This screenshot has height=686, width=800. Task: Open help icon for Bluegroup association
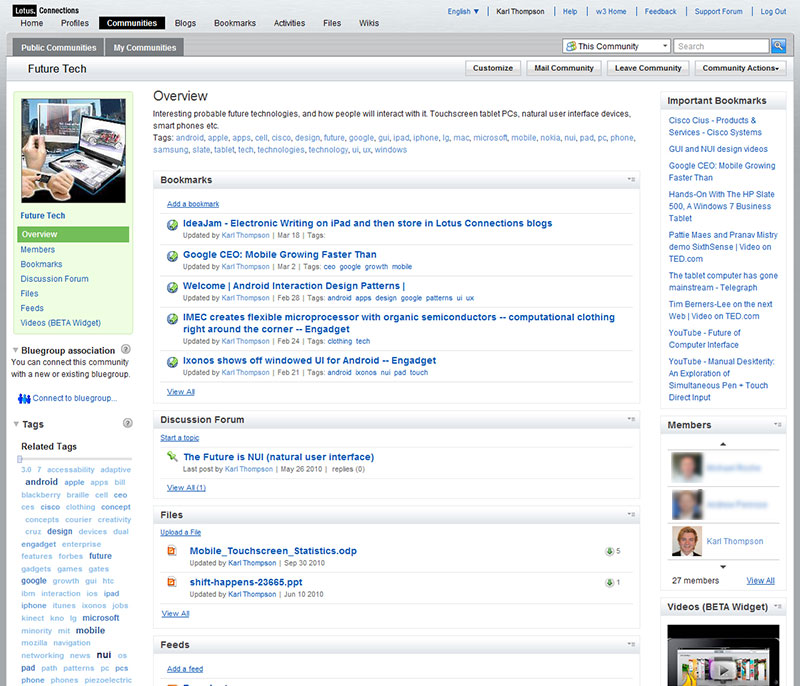click(126, 349)
